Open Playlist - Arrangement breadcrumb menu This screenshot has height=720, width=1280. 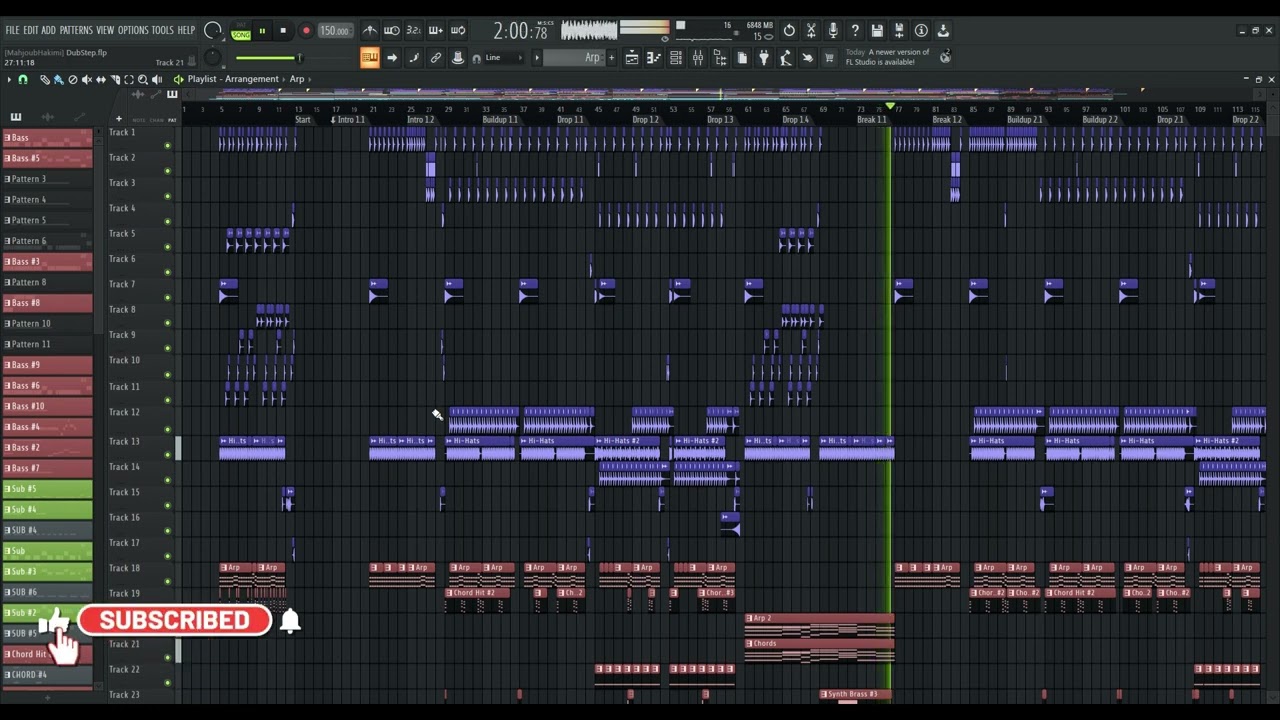pyautogui.click(x=233, y=79)
